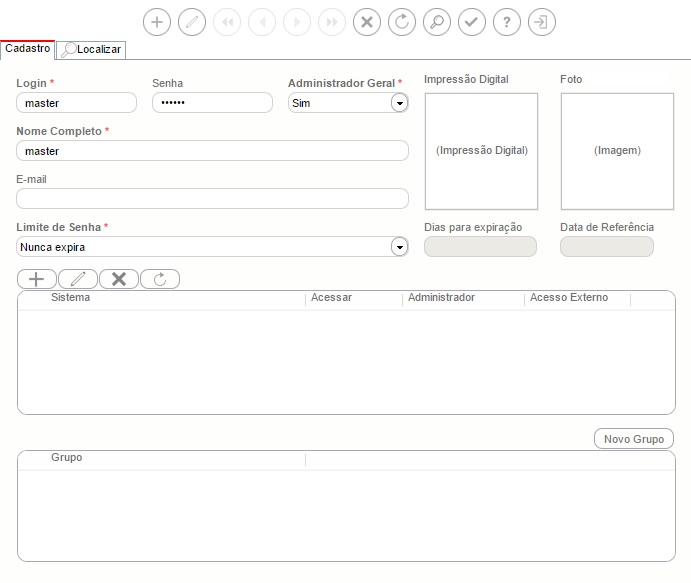Open help with the question mark icon

click(x=507, y=22)
